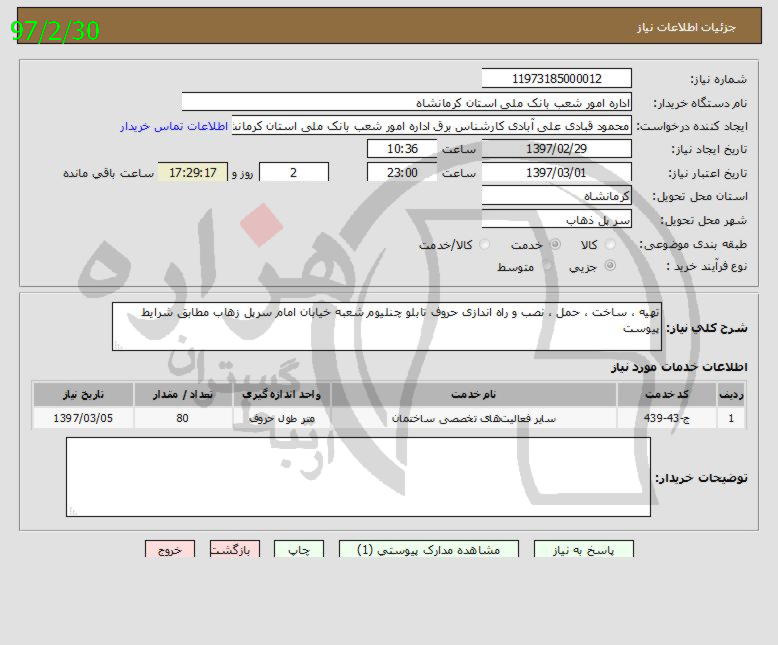Click the empty توضیحات خریدار text area
Screen dimensions: 778x645
[357, 477]
